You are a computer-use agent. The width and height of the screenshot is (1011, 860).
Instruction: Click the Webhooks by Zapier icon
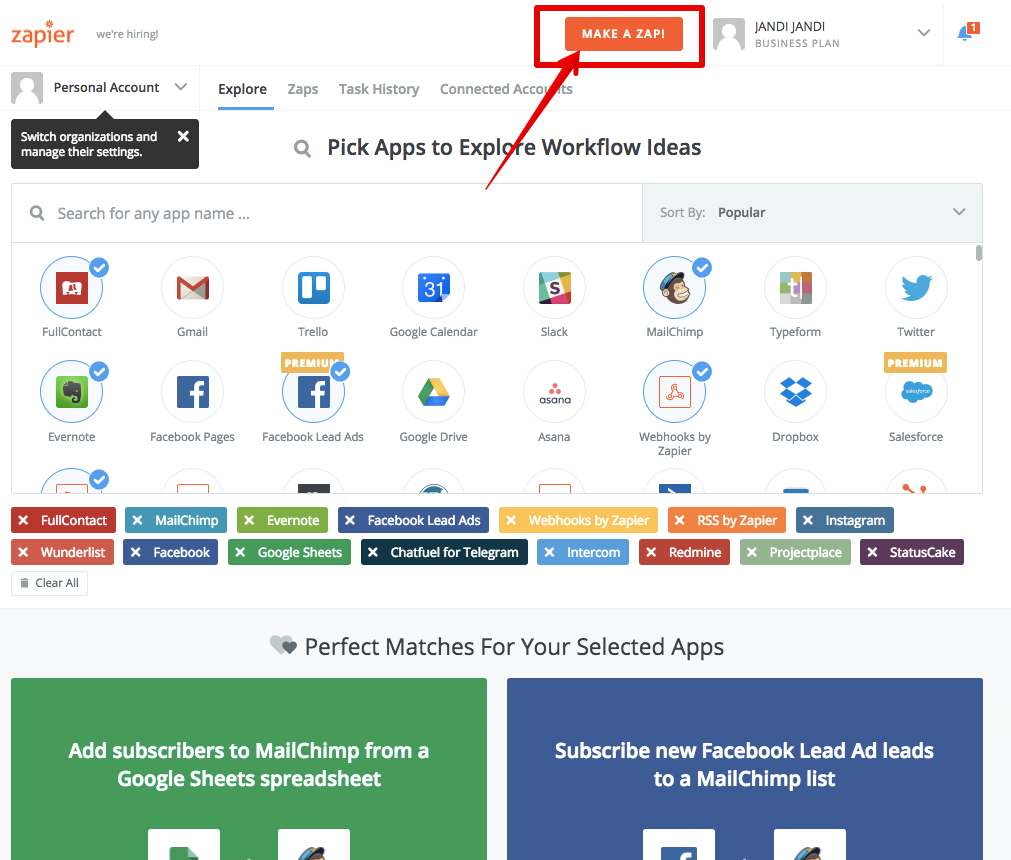pos(674,391)
